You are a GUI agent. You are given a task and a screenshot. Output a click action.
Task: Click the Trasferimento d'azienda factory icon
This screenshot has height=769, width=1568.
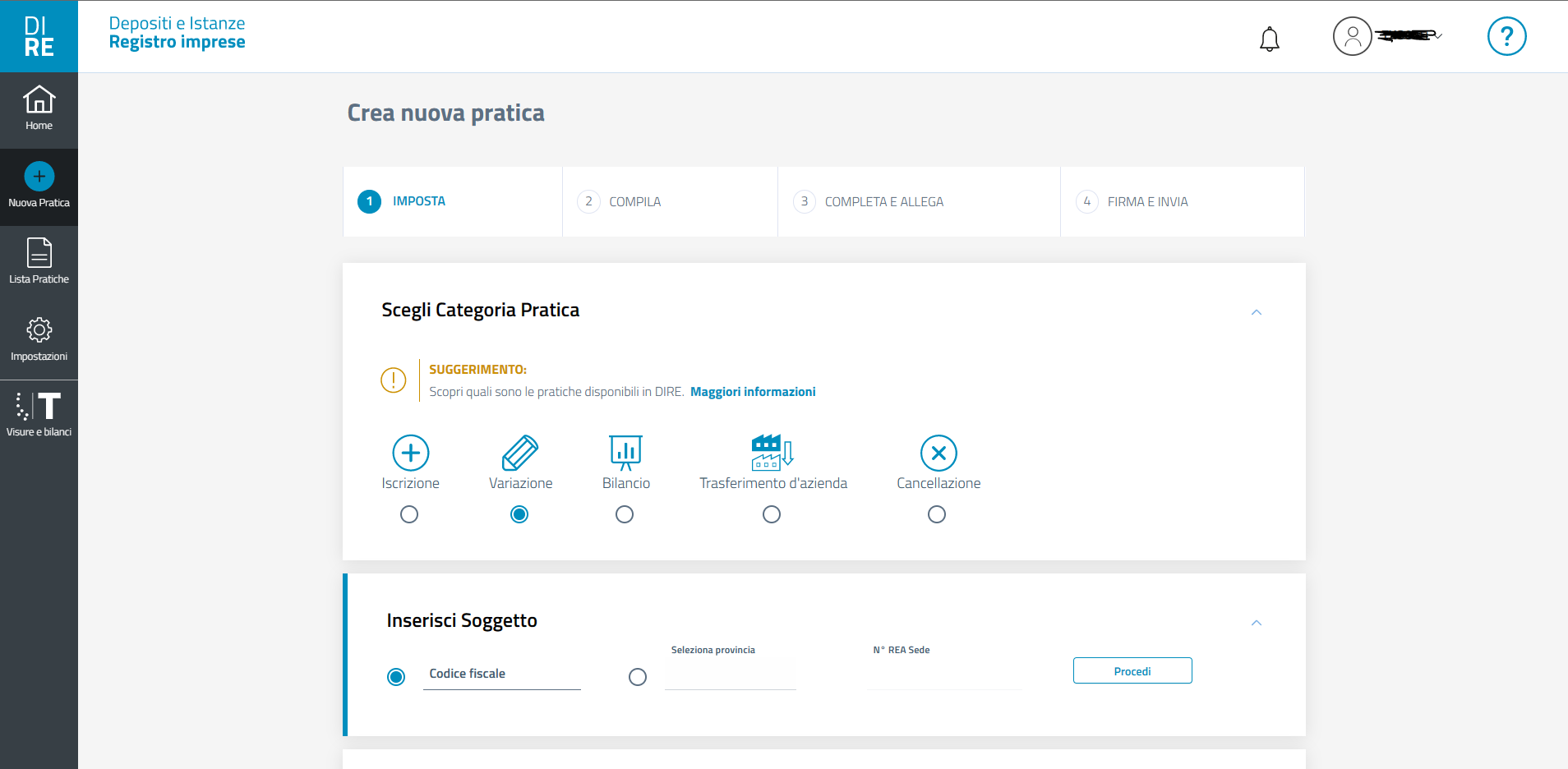[x=772, y=453]
